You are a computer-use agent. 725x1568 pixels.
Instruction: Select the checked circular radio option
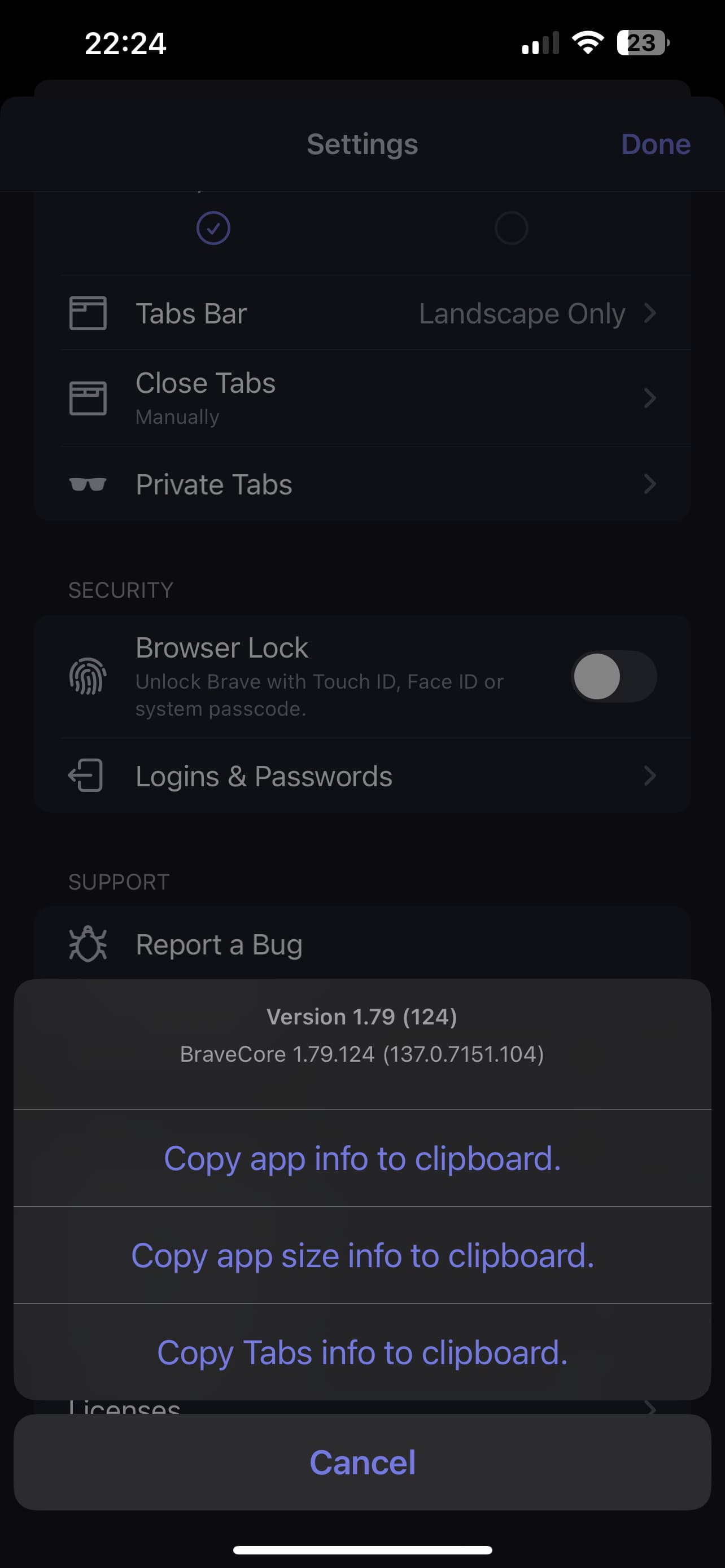213,228
